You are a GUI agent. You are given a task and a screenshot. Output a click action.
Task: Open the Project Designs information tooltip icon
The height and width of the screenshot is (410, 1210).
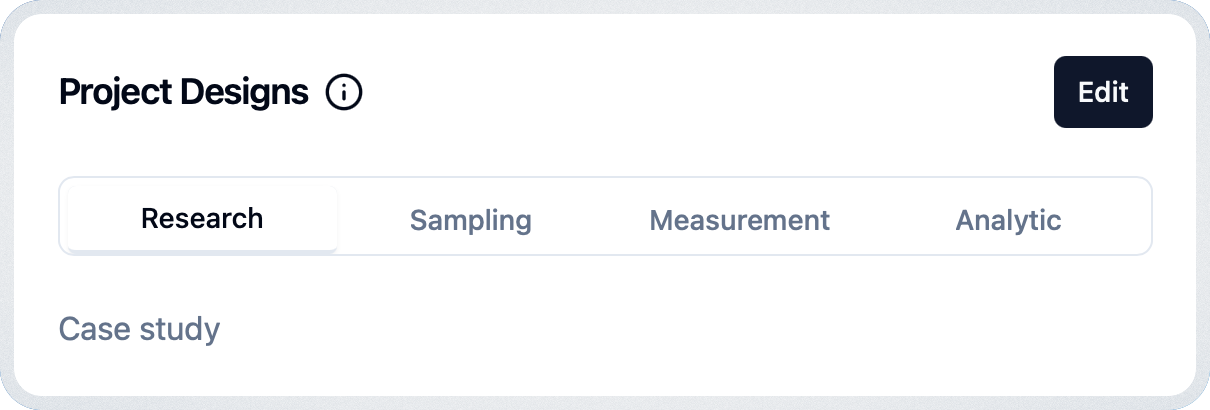click(x=344, y=93)
